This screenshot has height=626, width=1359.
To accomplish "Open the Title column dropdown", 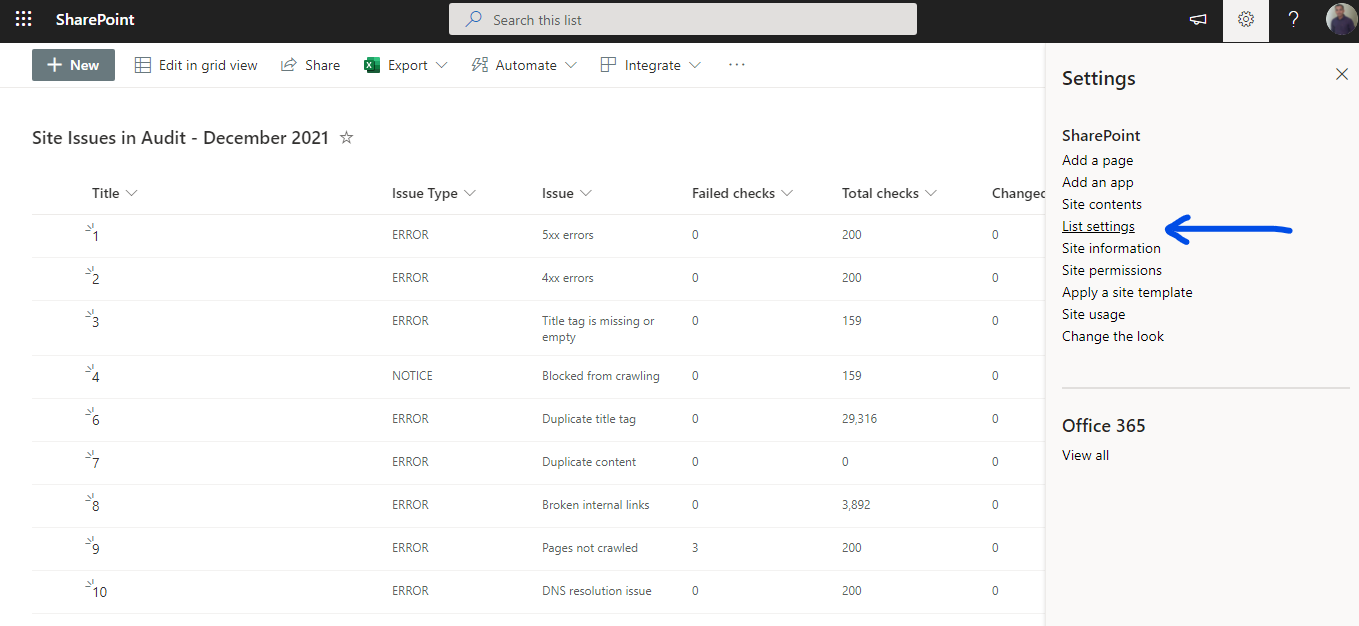I will point(135,192).
